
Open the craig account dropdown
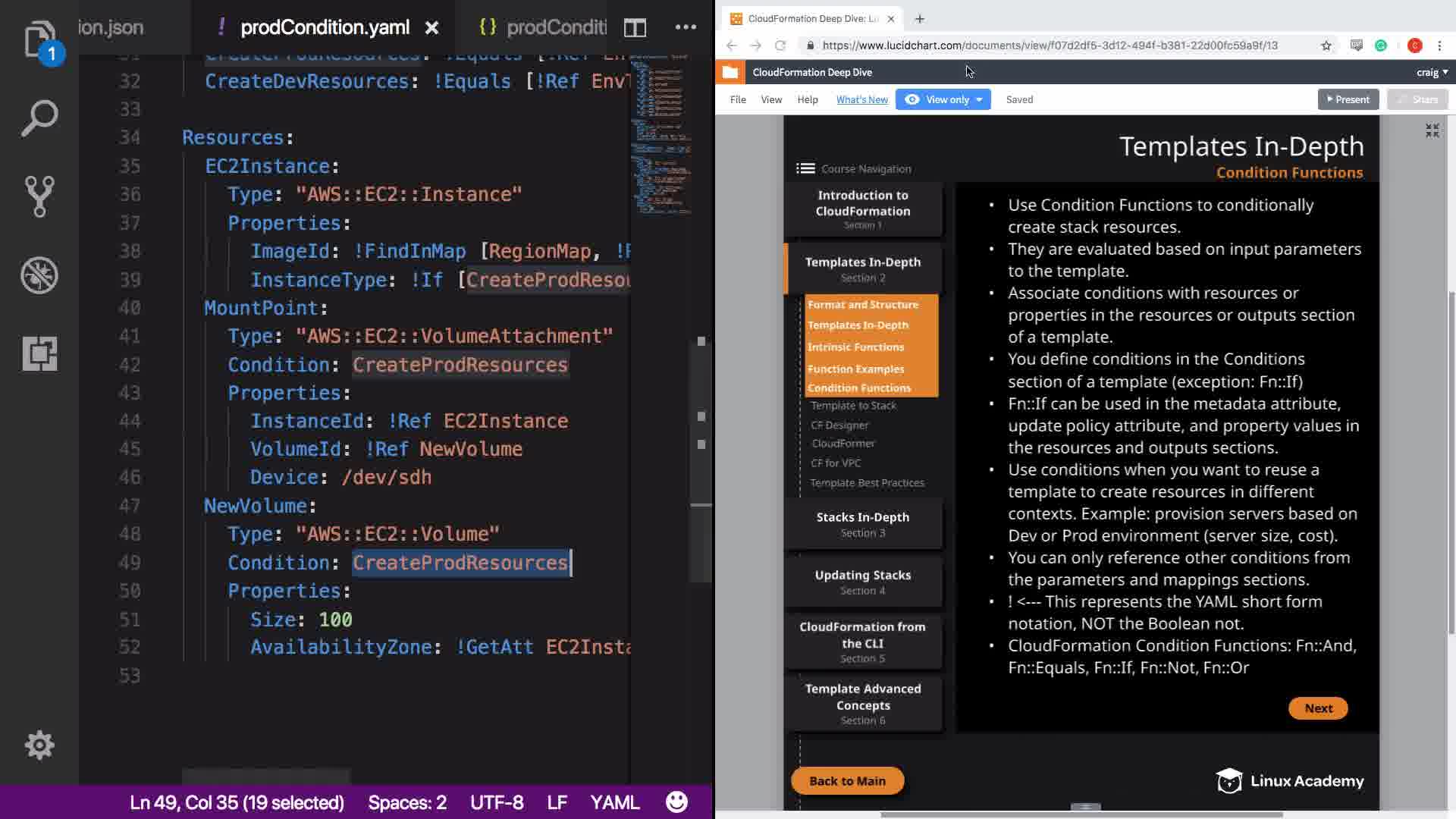point(1432,72)
